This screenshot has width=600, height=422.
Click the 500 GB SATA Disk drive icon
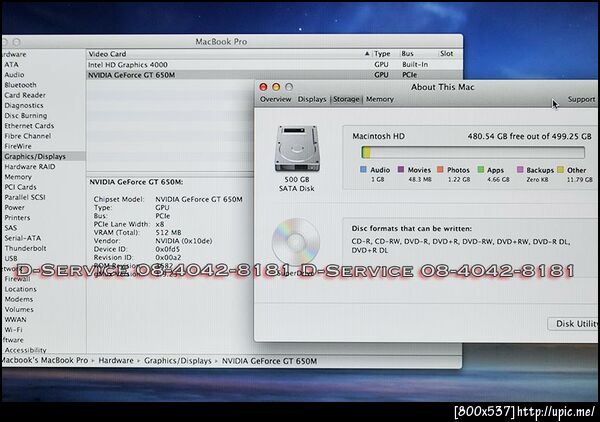click(x=297, y=148)
